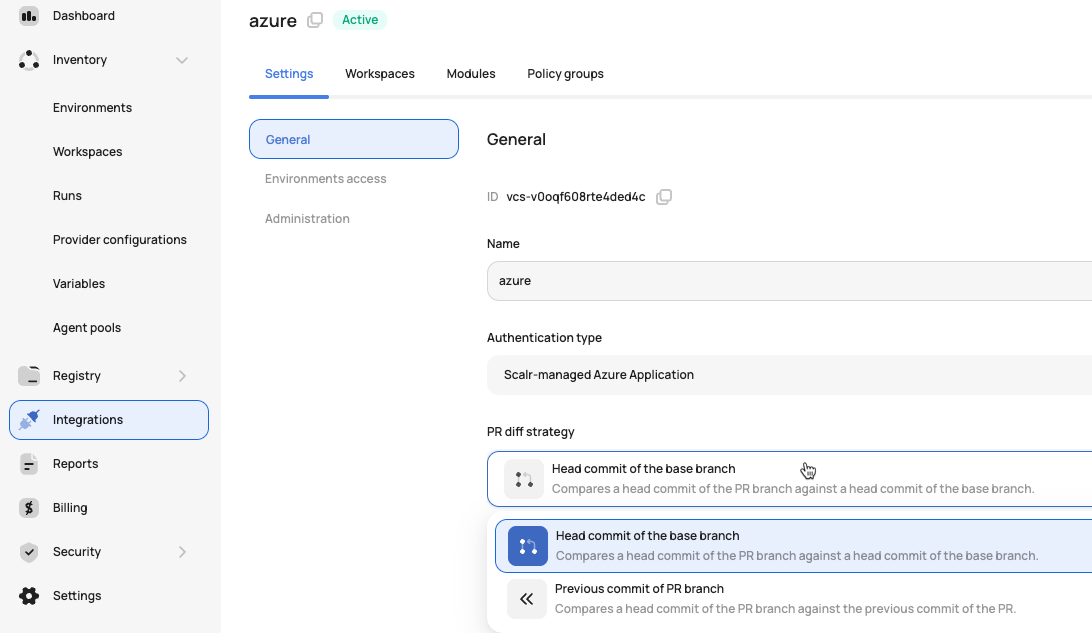Image resolution: width=1092 pixels, height=633 pixels.
Task: Select Previous commit of PR branch option
Action: (x=794, y=599)
